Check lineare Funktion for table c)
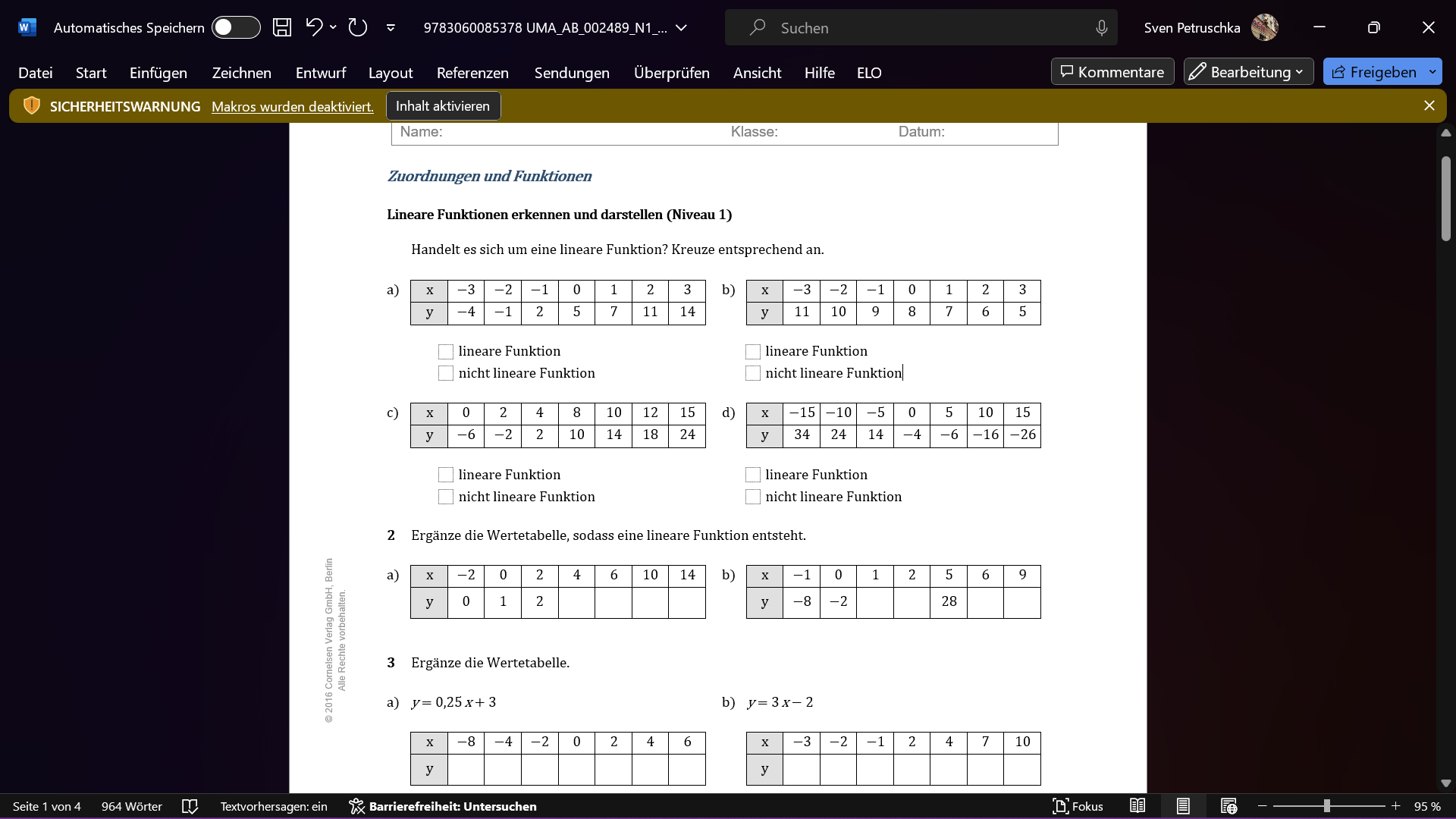 click(x=446, y=475)
